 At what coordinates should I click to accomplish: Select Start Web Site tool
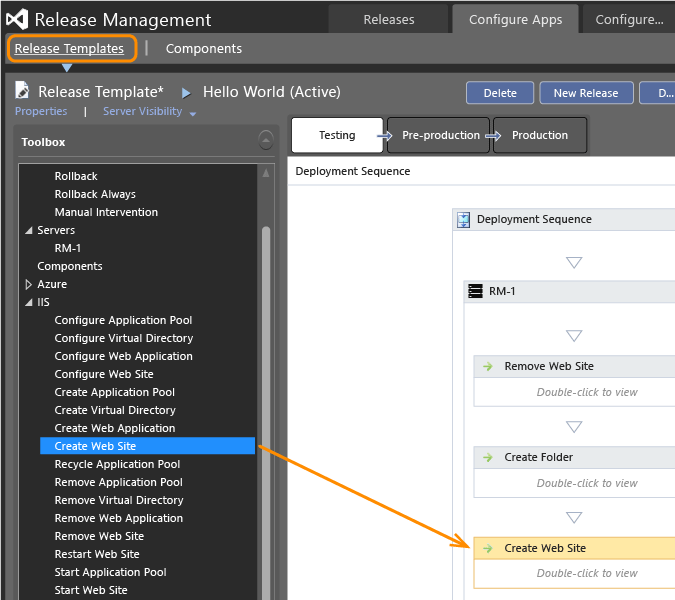coord(91,591)
